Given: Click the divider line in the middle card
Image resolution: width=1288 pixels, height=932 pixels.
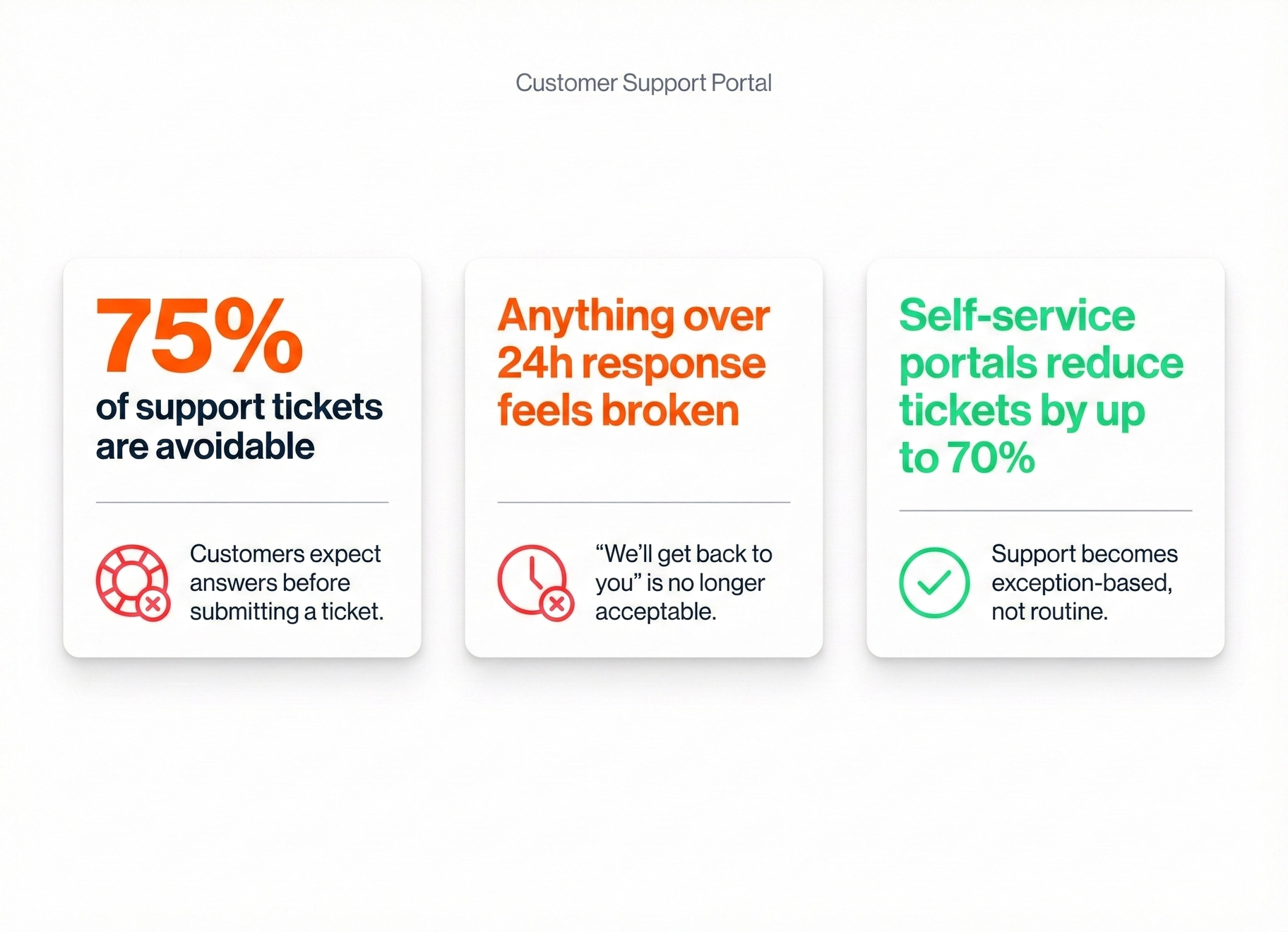Looking at the screenshot, I should [643, 502].
